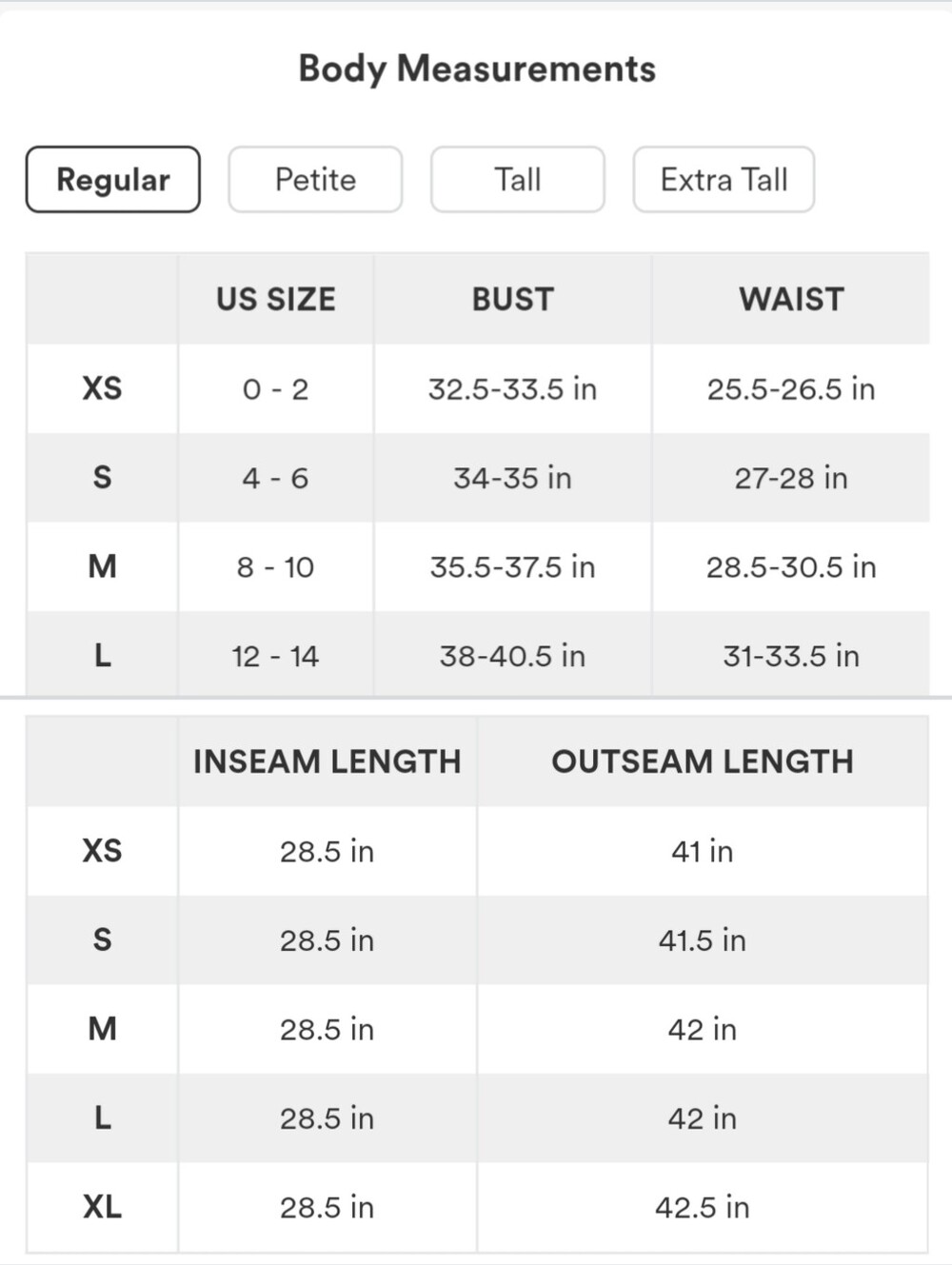Click US size 8 - 10 cell
Viewport: 952px width, 1265px height.
coord(275,567)
